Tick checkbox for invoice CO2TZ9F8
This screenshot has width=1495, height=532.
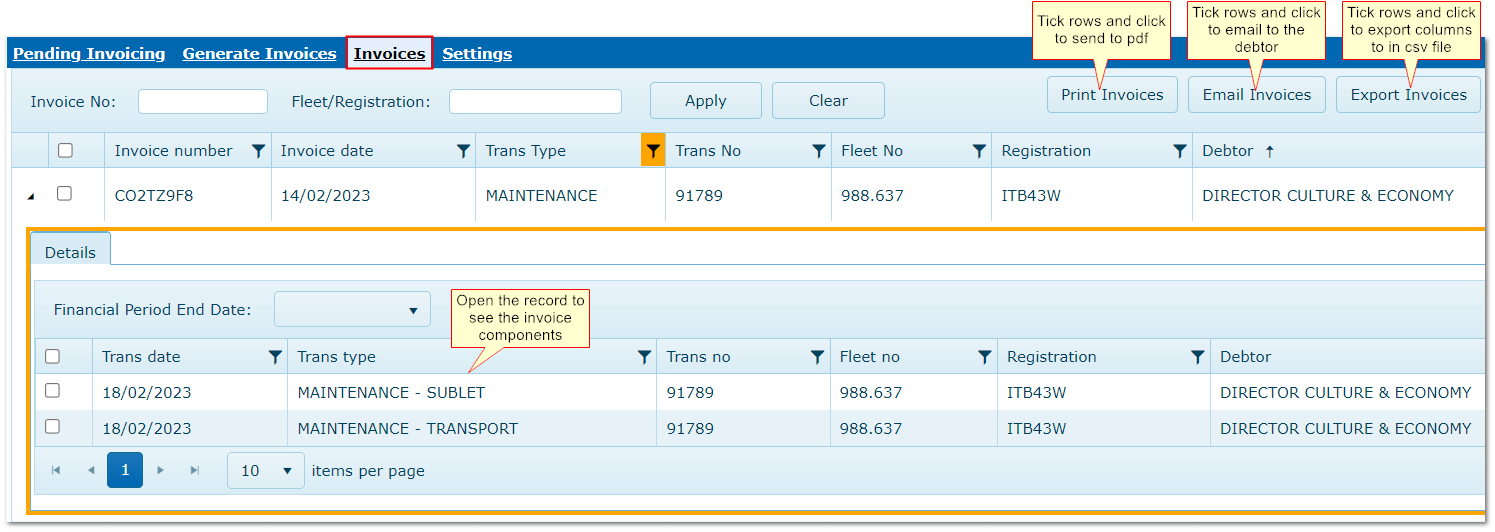click(65, 194)
